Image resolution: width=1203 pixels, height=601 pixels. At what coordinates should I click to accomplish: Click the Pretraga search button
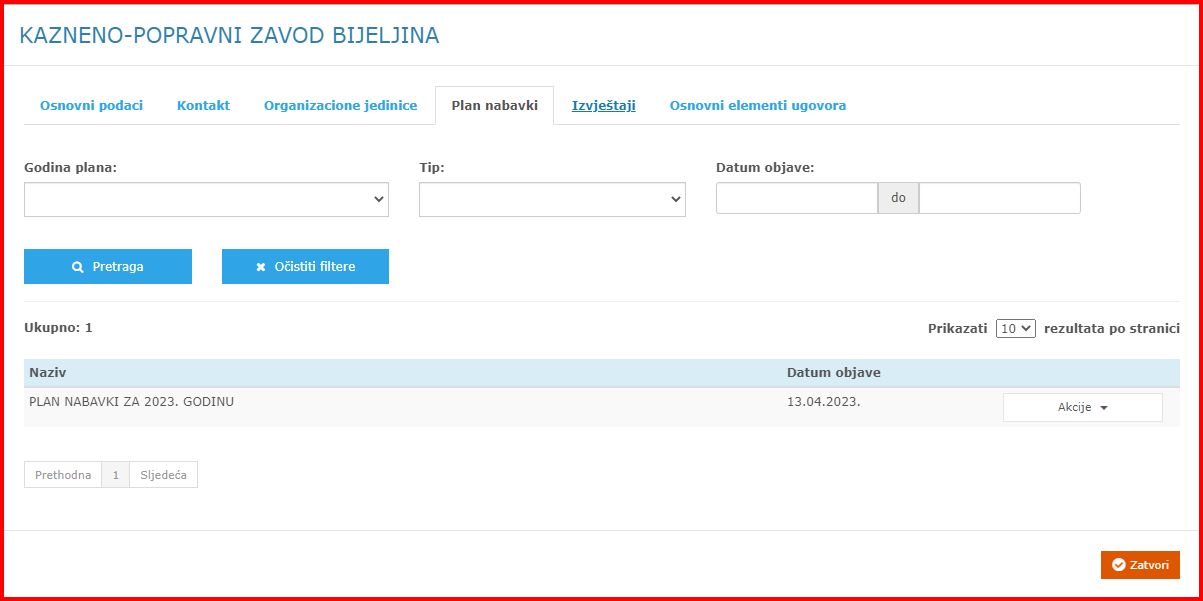[108, 267]
